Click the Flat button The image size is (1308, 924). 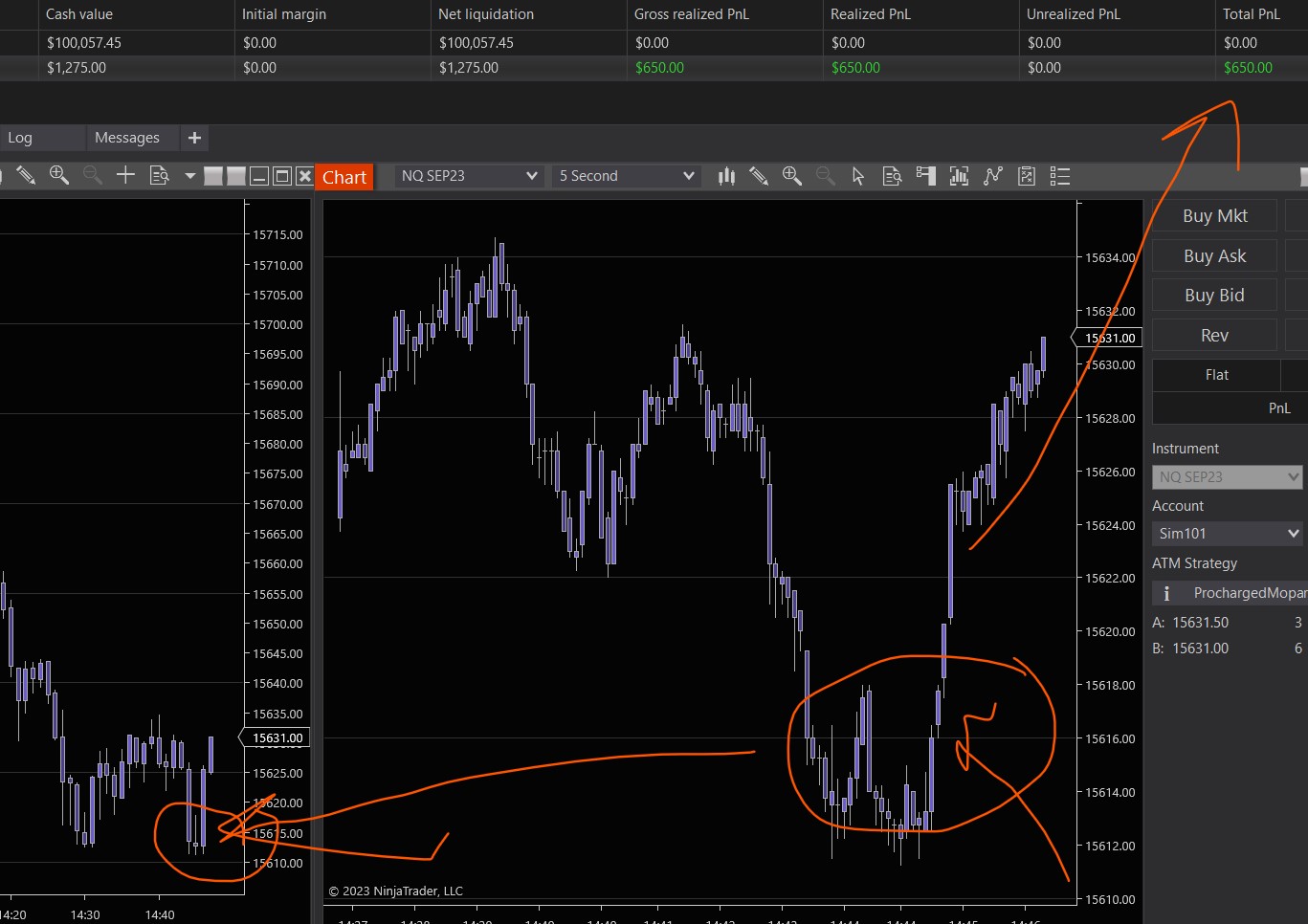pos(1216,375)
